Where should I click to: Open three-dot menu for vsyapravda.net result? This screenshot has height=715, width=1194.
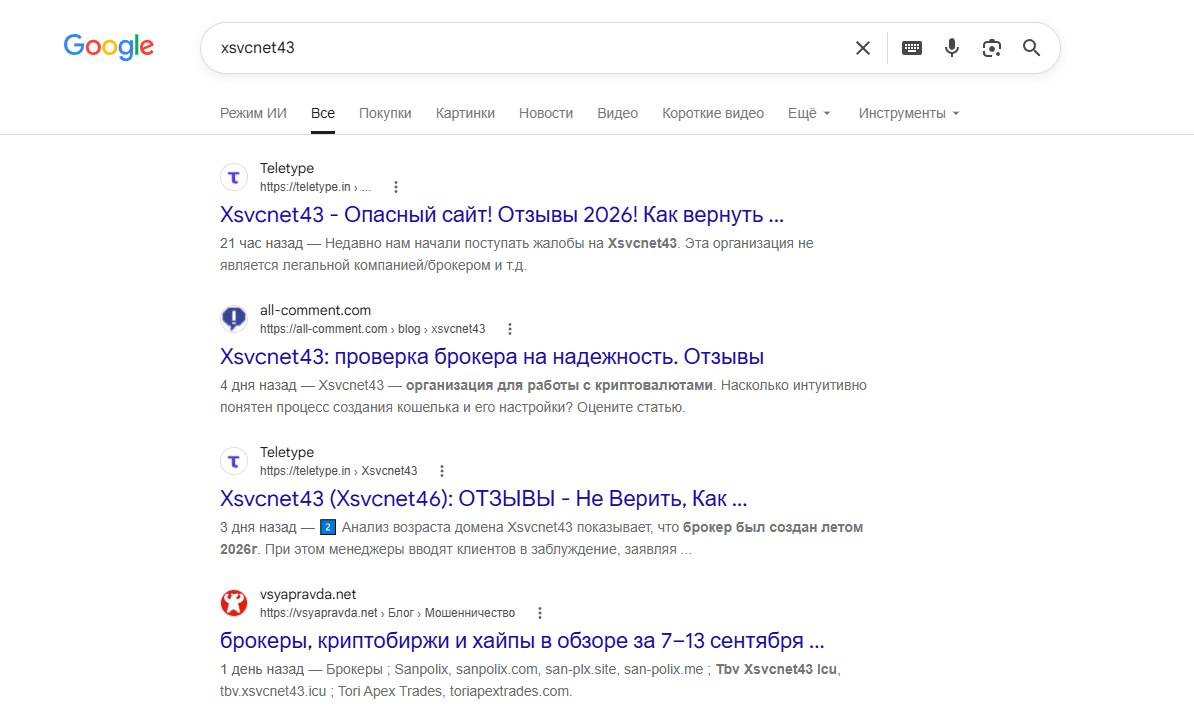(539, 613)
